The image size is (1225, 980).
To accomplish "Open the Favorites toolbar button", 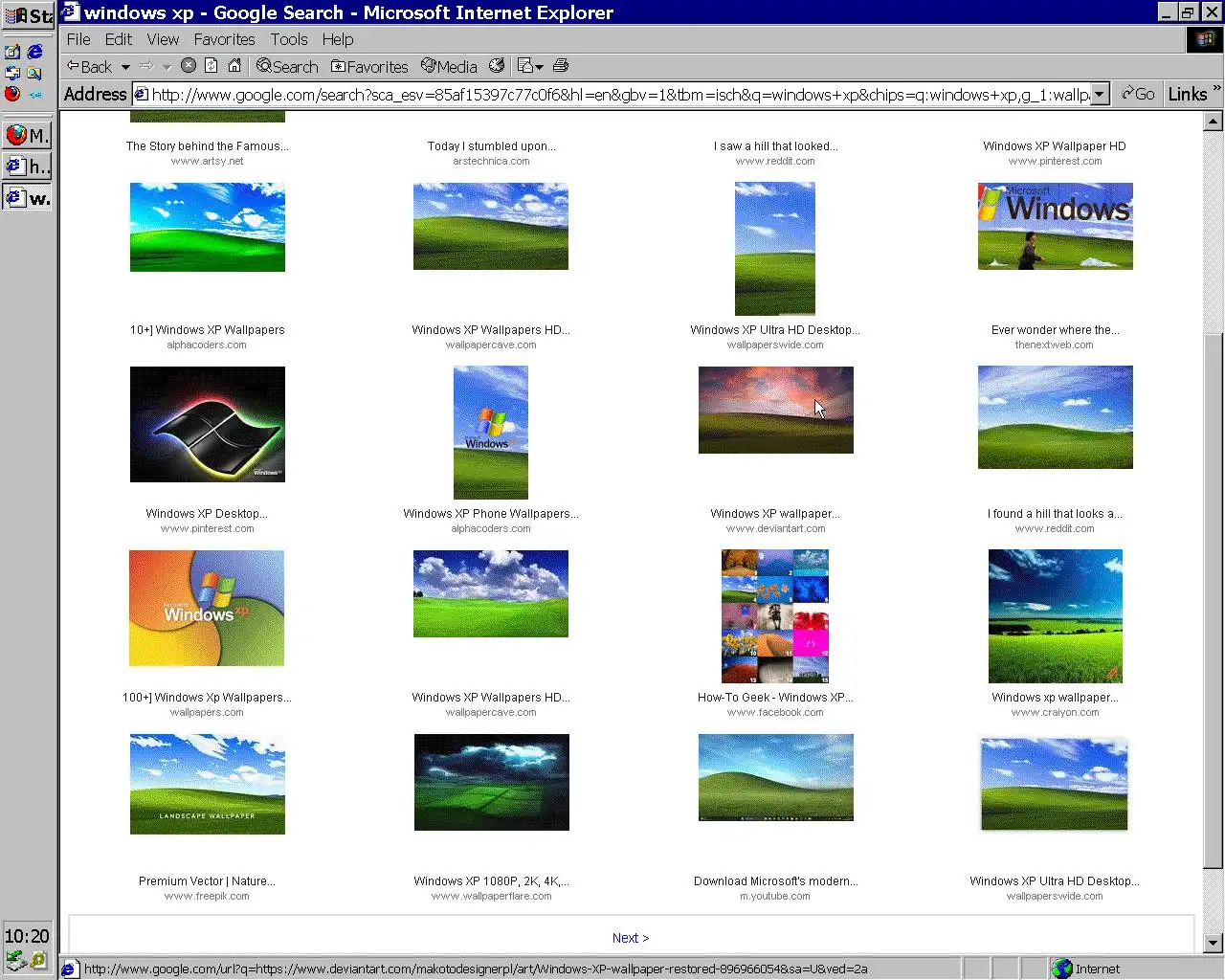I will (x=369, y=66).
